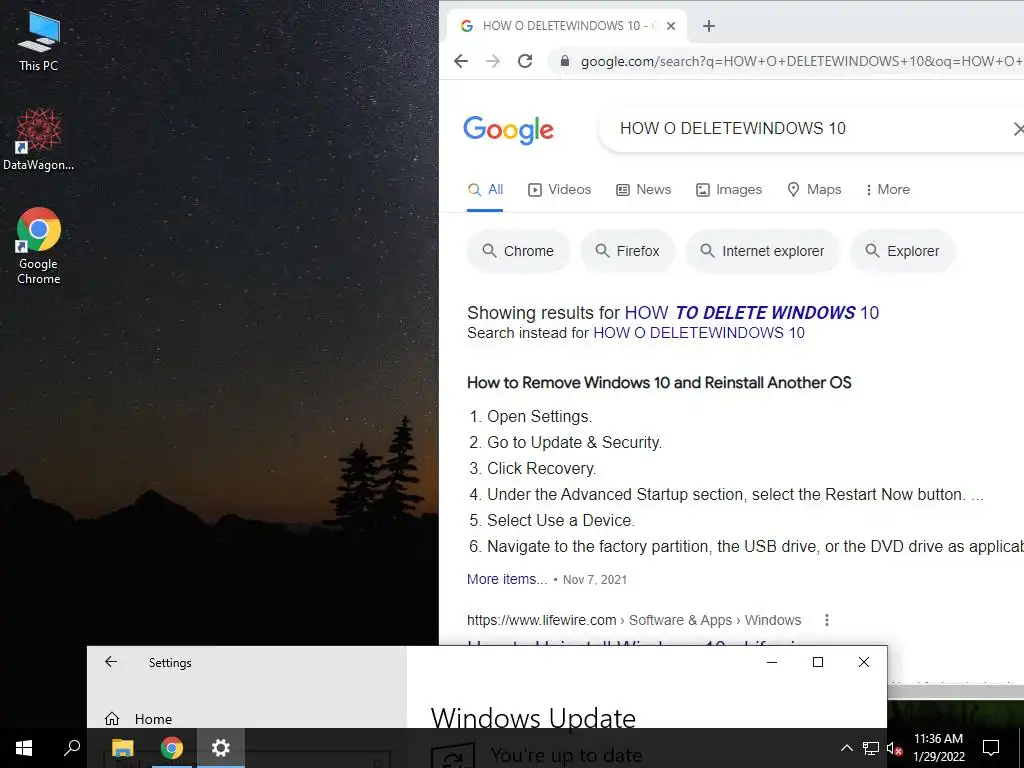Open Google Chrome desktop shortcut
The height and width of the screenshot is (768, 1024).
[39, 246]
